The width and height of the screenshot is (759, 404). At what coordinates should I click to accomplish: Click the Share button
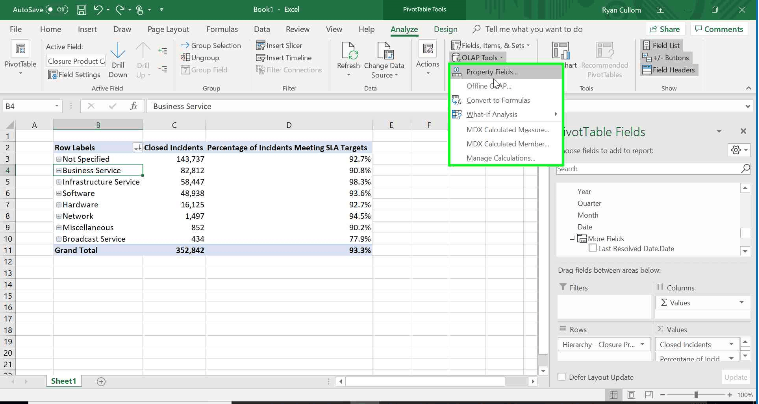pos(663,30)
